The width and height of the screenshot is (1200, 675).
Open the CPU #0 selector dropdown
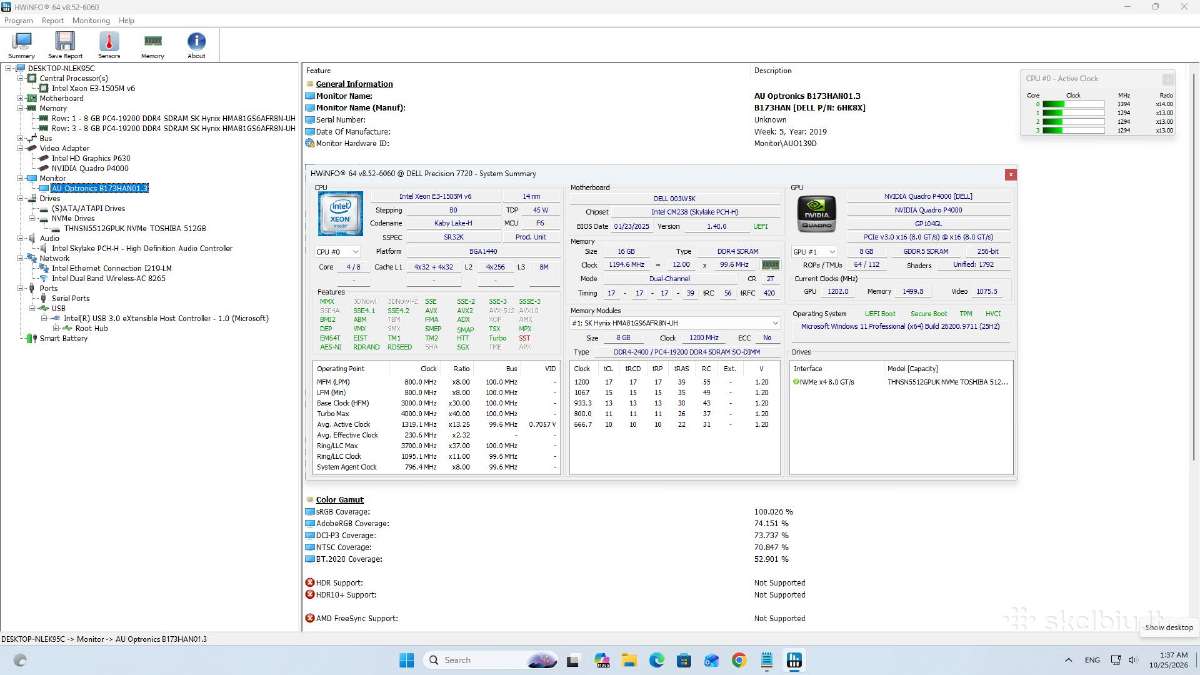coord(338,252)
